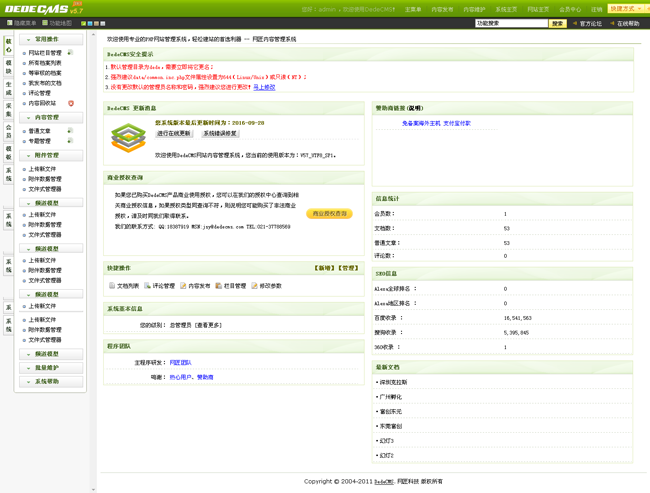This screenshot has height=493, width=650.
Task: Click the 栏目管理 quick action icon
Action: point(218,286)
